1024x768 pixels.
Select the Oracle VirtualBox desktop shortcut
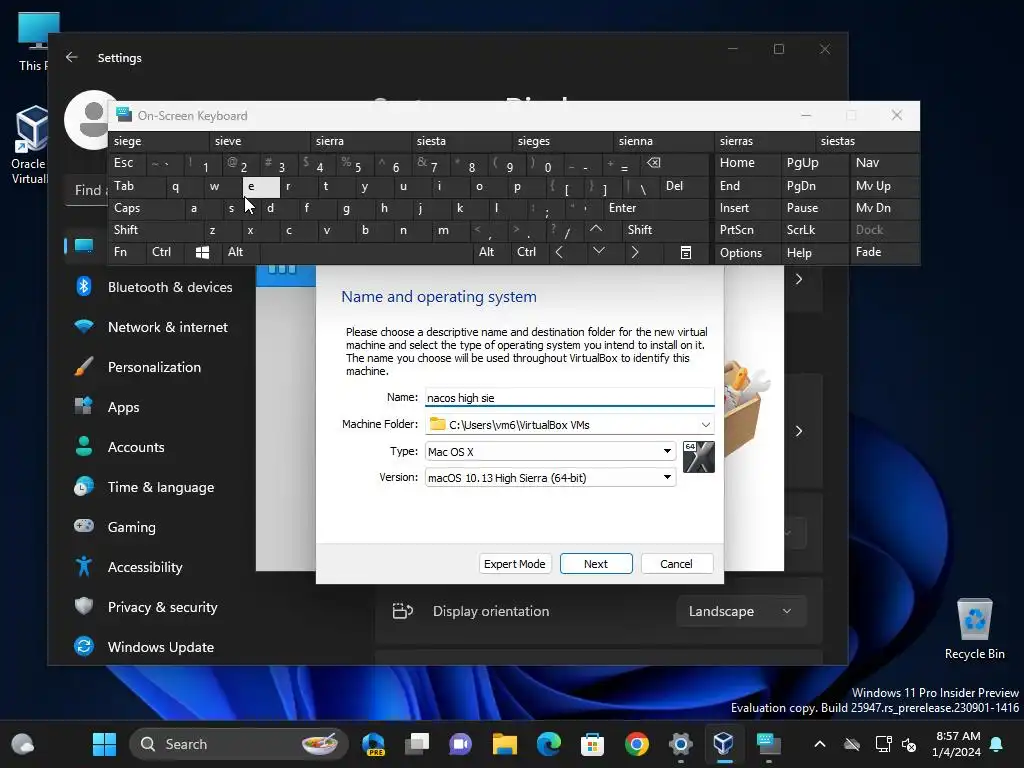[x=29, y=146]
